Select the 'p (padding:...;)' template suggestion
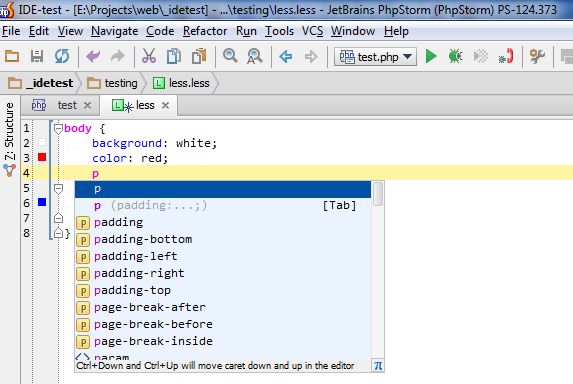Image resolution: width=573 pixels, height=384 pixels. pos(223,206)
